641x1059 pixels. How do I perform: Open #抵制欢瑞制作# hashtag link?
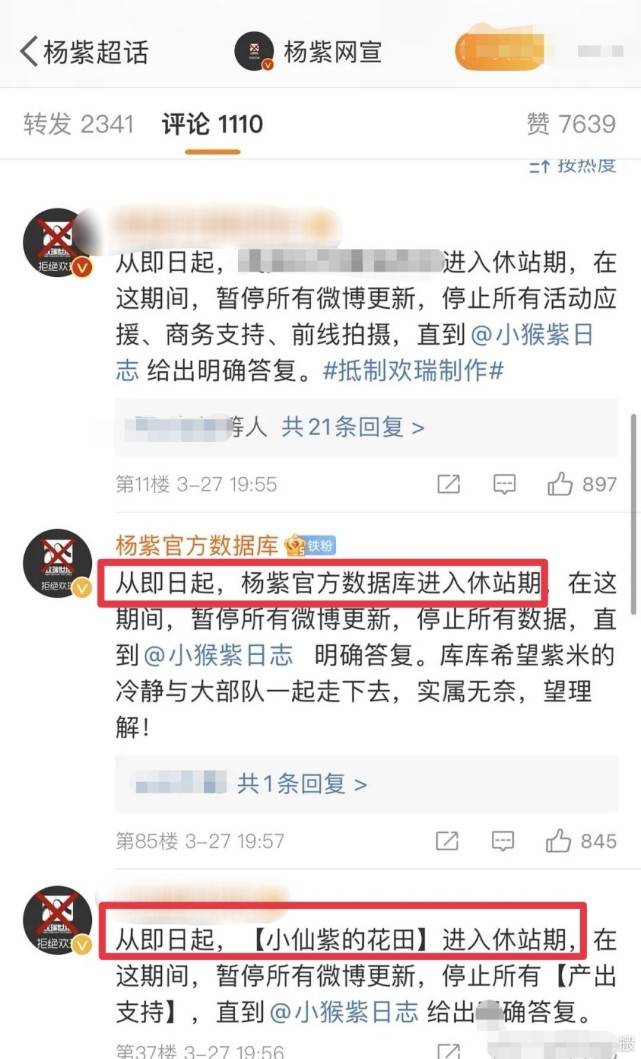pyautogui.click(x=413, y=370)
